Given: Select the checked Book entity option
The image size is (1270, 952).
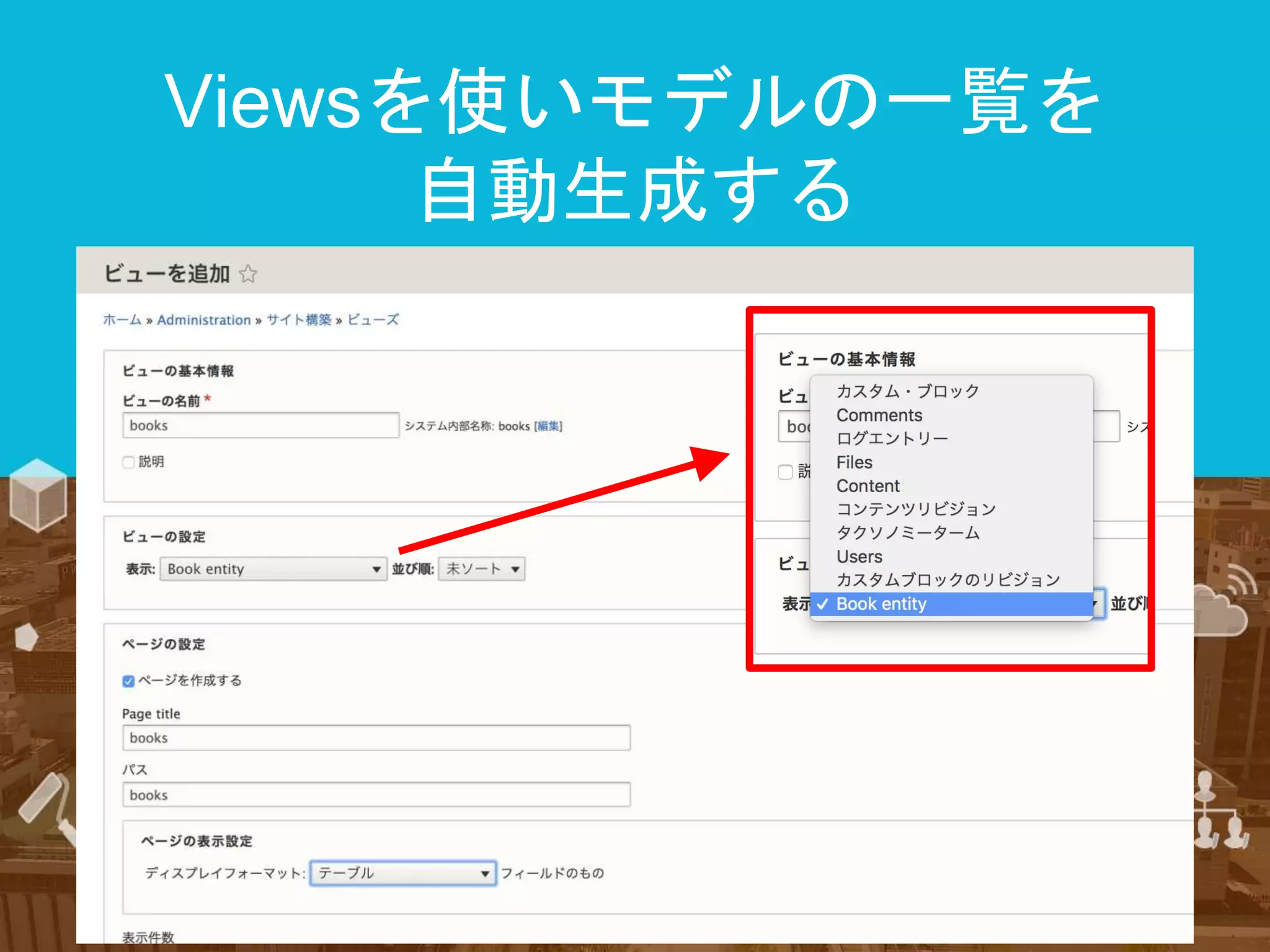Looking at the screenshot, I should (951, 604).
